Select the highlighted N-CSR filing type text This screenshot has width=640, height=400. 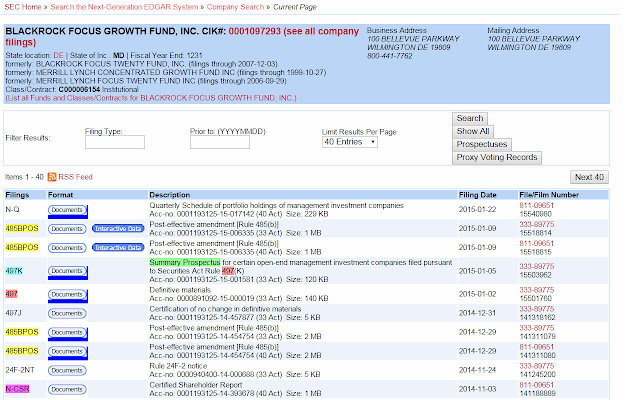[x=17, y=389]
